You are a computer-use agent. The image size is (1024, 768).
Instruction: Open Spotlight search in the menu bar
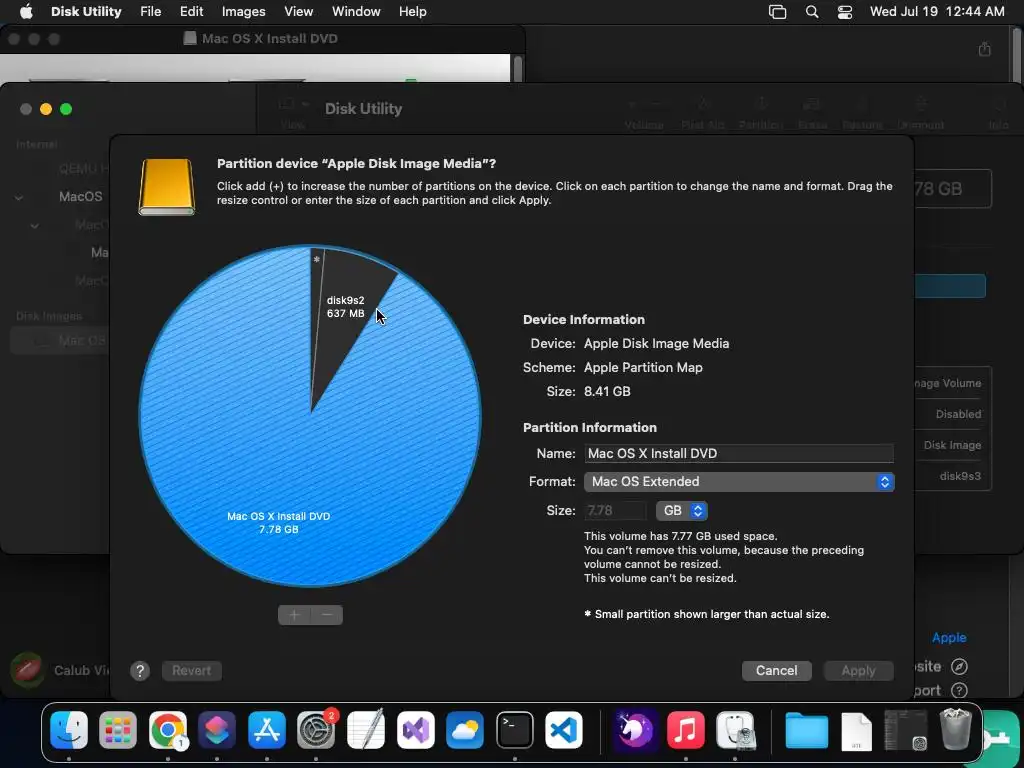812,12
